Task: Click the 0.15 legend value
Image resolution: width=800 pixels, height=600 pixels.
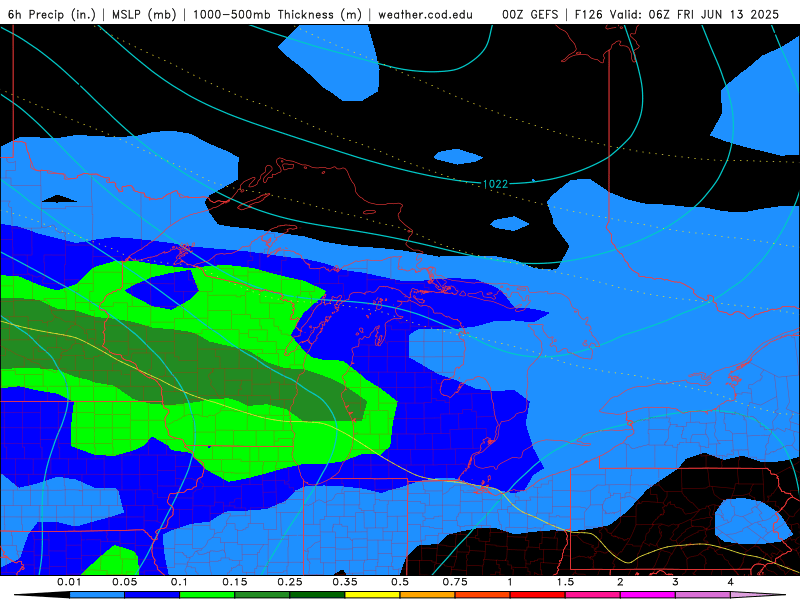Action: (x=235, y=582)
